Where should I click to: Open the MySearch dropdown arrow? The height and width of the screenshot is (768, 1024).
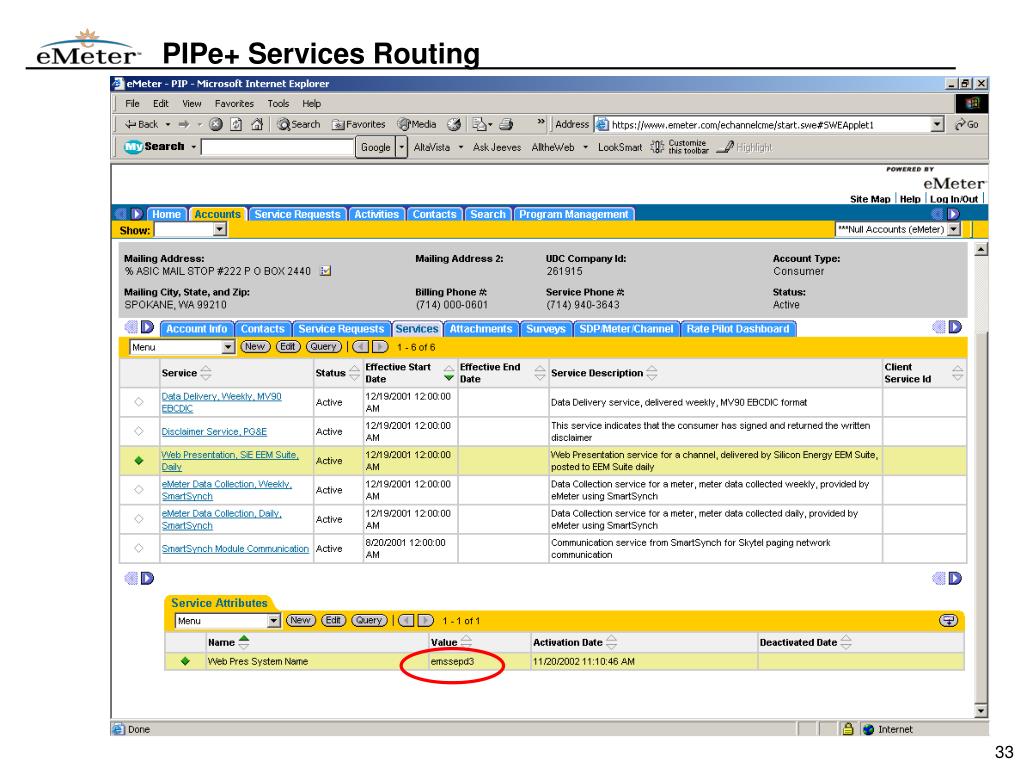[193, 147]
